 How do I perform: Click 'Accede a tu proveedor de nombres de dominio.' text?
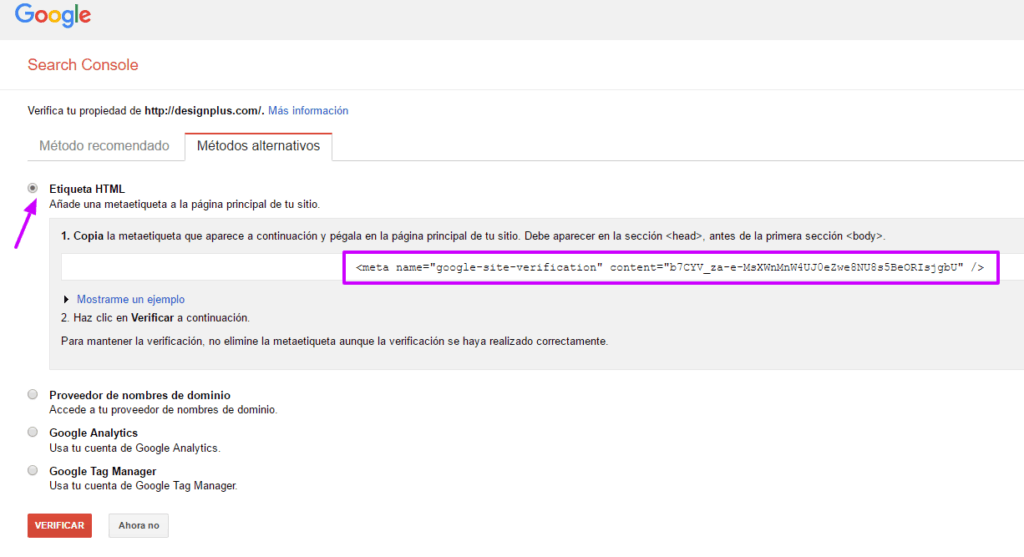[163, 409]
